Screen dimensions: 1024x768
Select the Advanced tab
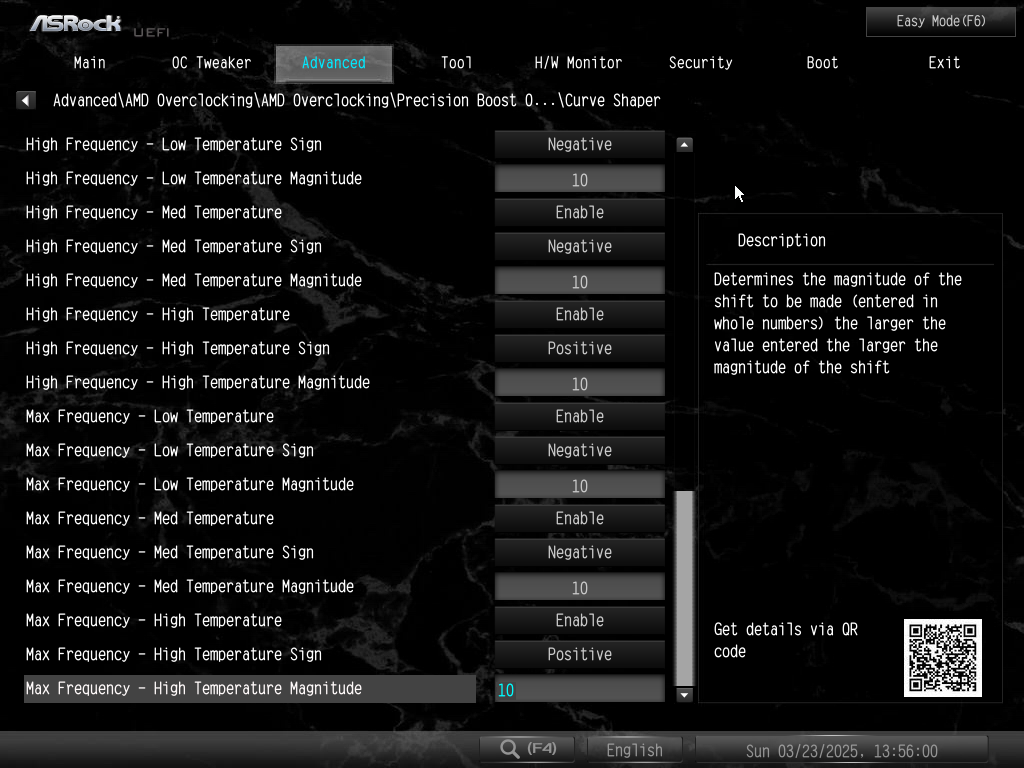(x=334, y=63)
